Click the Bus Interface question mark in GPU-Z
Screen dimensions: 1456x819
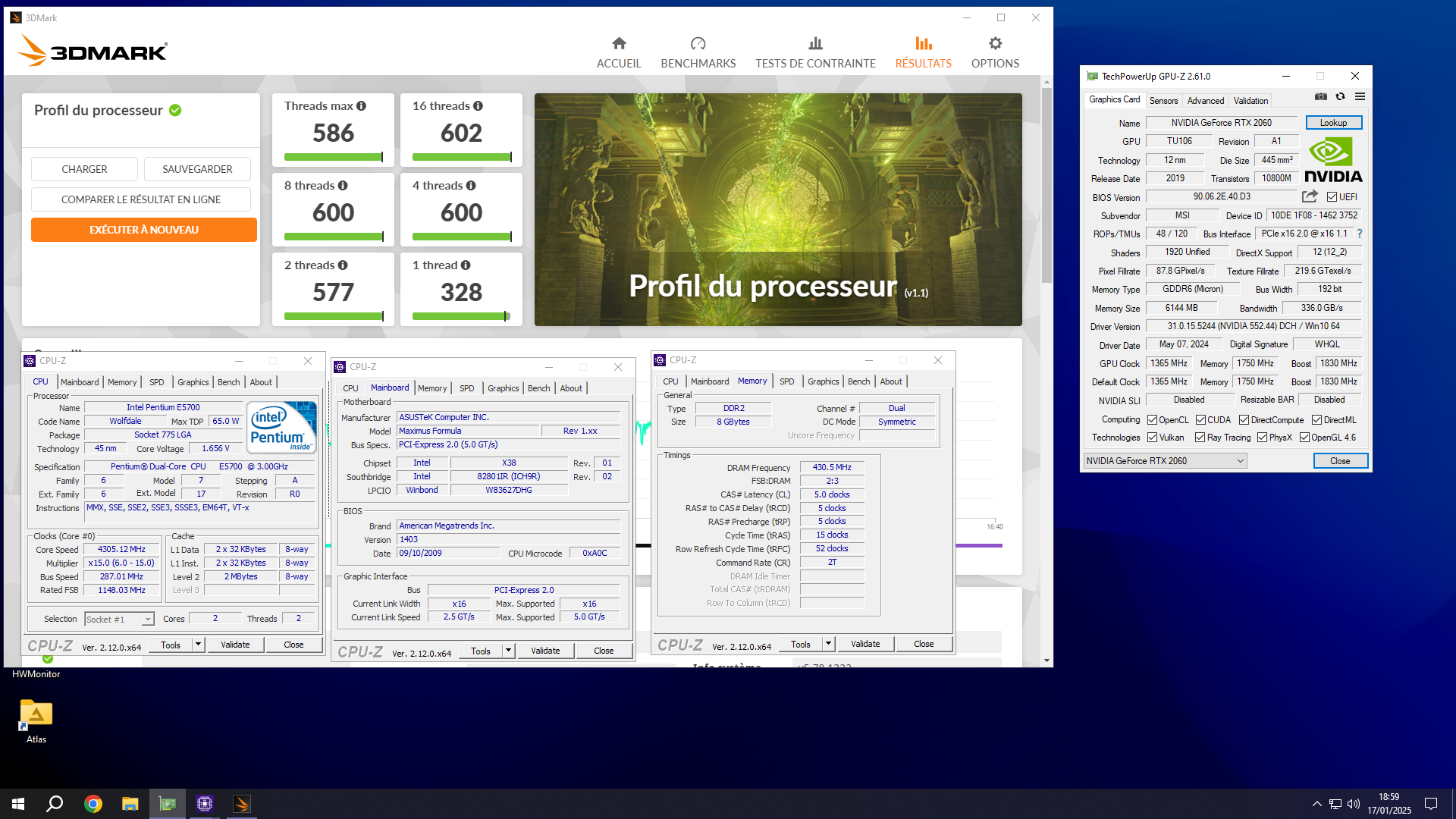coord(1360,234)
